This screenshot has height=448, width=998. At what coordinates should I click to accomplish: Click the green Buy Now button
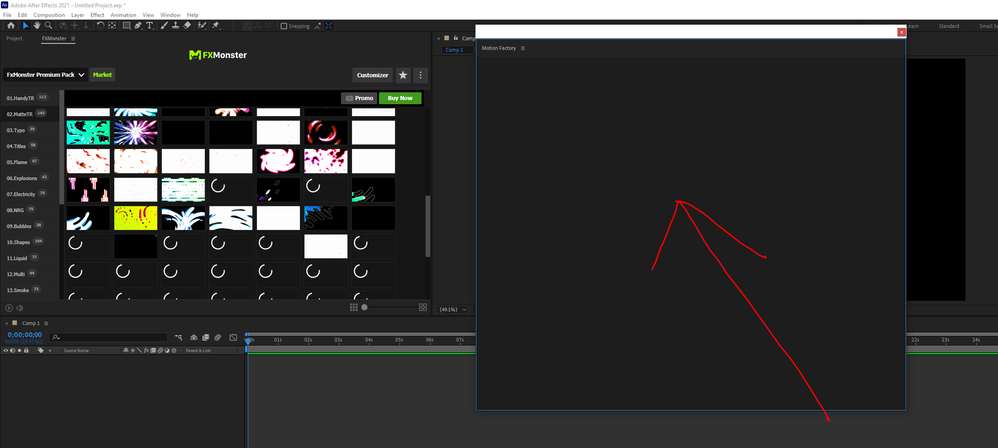400,98
